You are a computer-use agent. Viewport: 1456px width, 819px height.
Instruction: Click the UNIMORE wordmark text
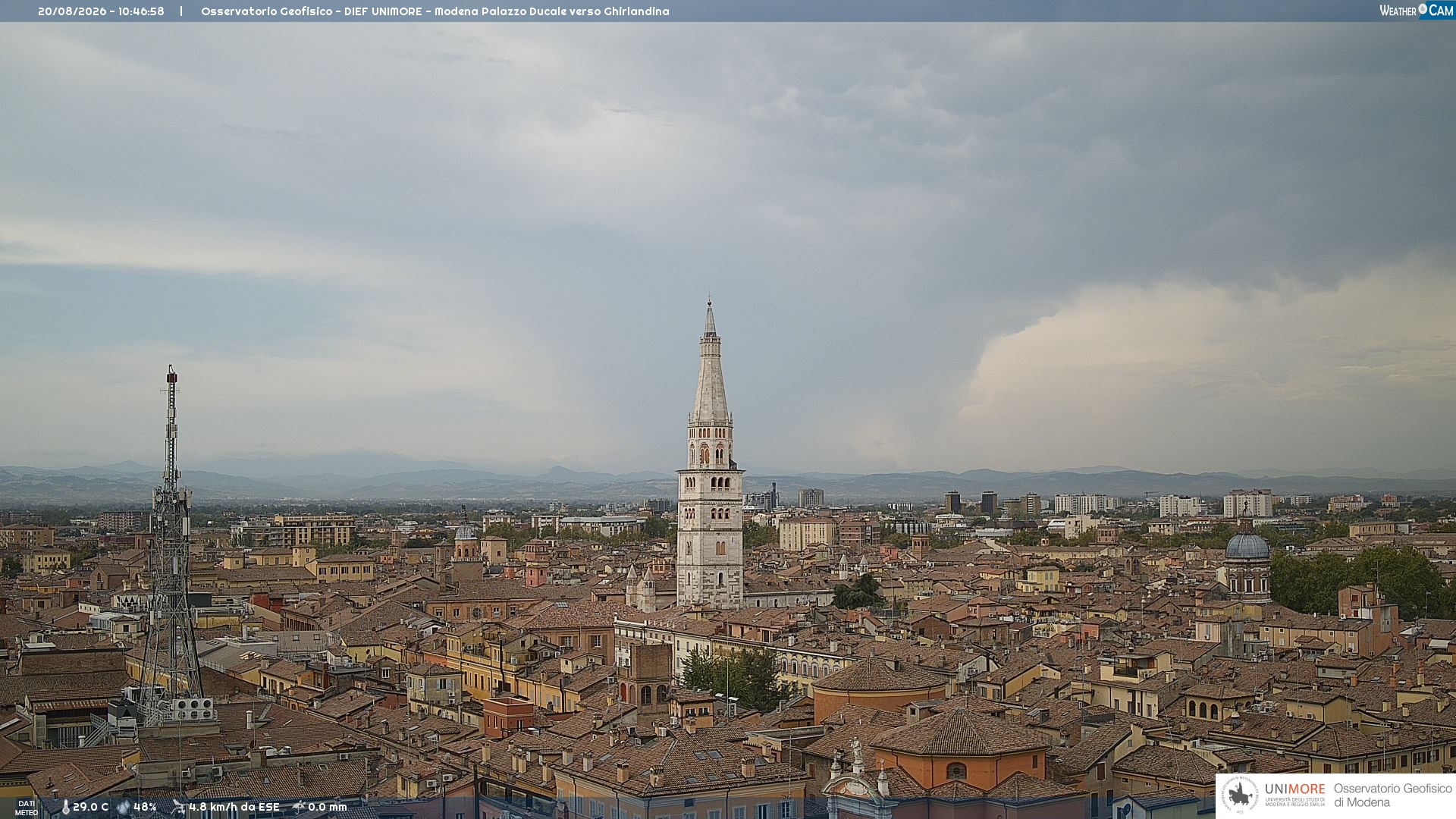1294,789
